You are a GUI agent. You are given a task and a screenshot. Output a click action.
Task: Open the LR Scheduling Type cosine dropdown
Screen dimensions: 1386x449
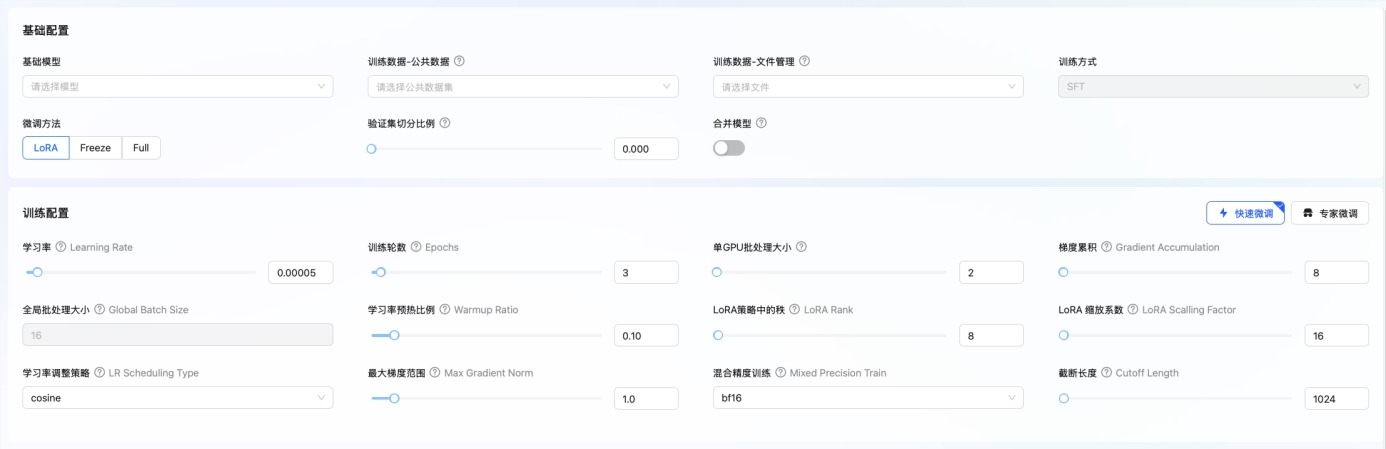[177, 398]
